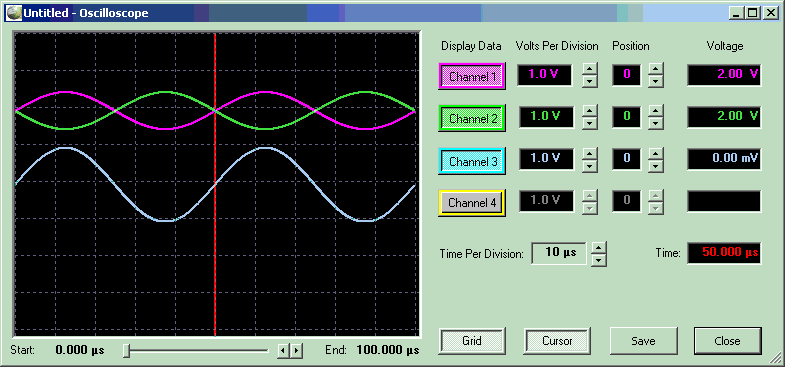Decrease Time Per Division value
The height and width of the screenshot is (367, 785).
click(599, 260)
